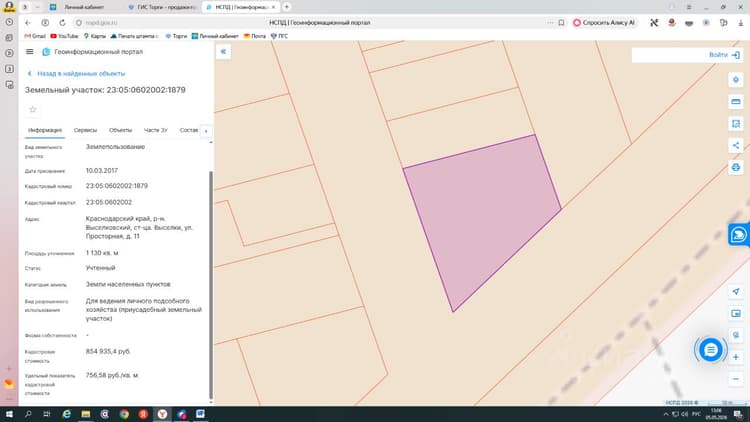Viewport: 750px width, 422px height.
Task: Open the ПГС bookmark
Action: (x=279, y=36)
